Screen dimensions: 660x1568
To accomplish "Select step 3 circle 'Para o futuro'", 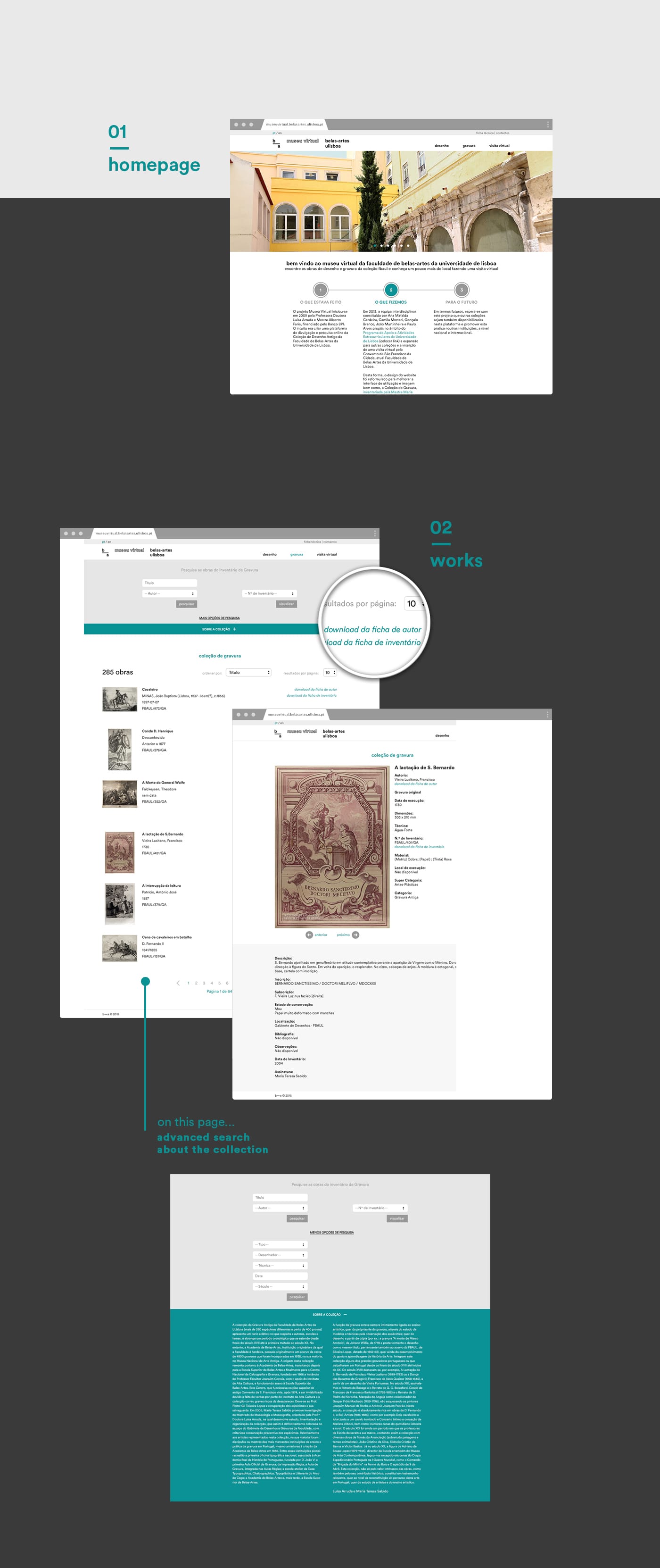I will click(x=461, y=290).
